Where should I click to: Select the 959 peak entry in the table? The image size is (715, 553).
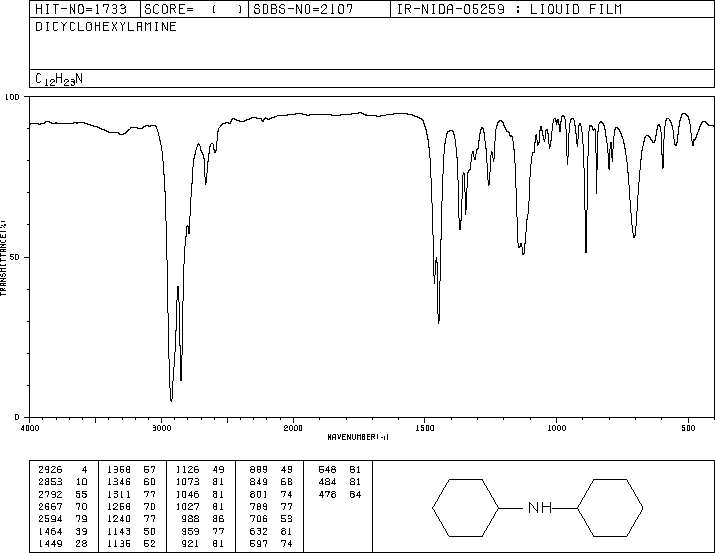tap(203, 531)
